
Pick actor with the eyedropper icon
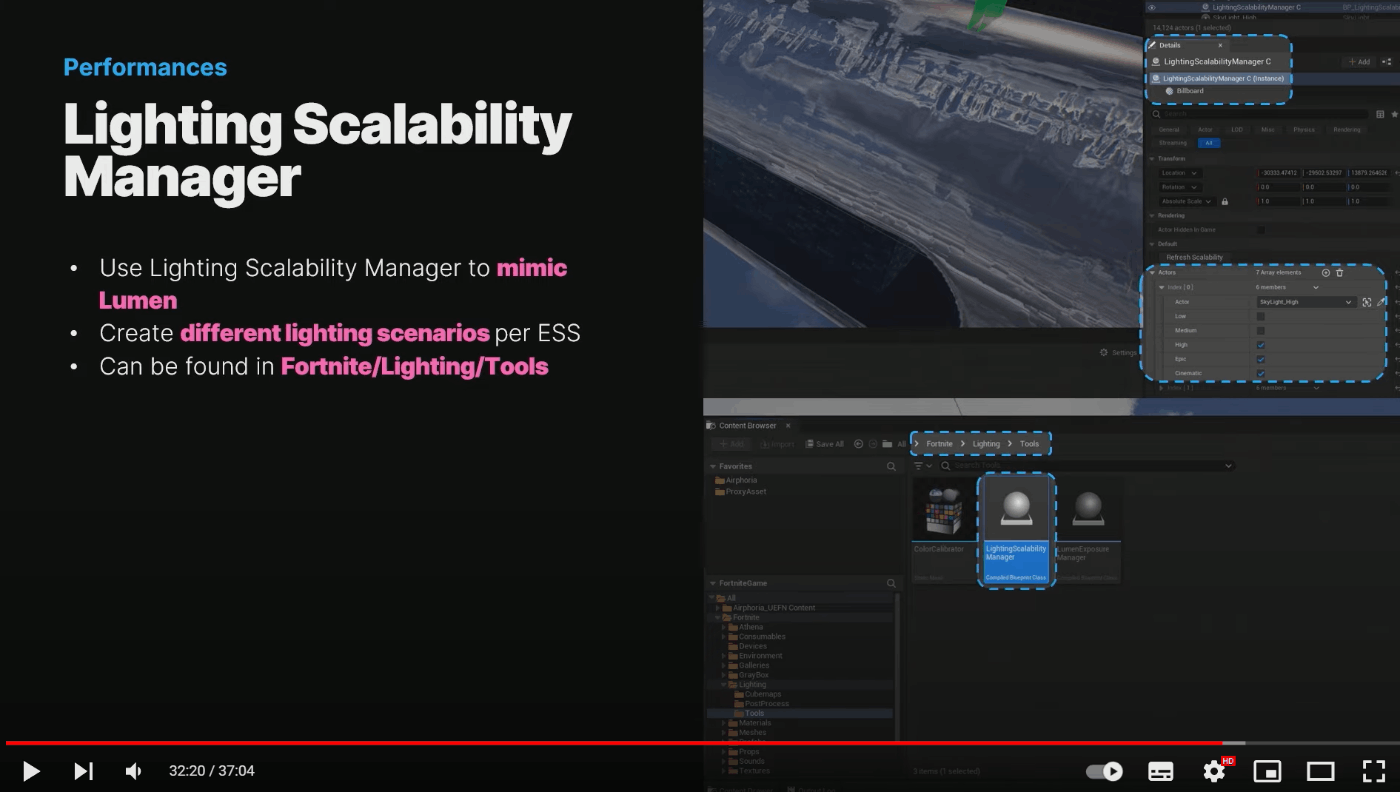(1381, 302)
